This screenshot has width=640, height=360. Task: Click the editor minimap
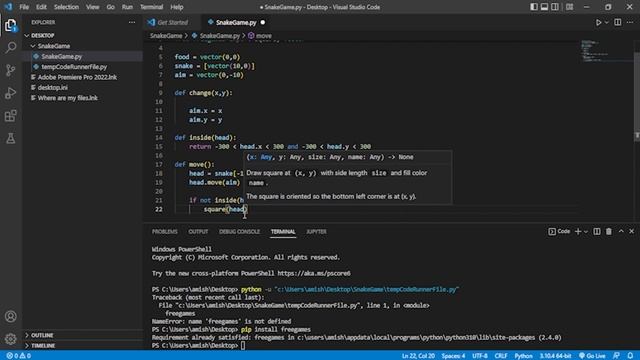click(x=606, y=51)
